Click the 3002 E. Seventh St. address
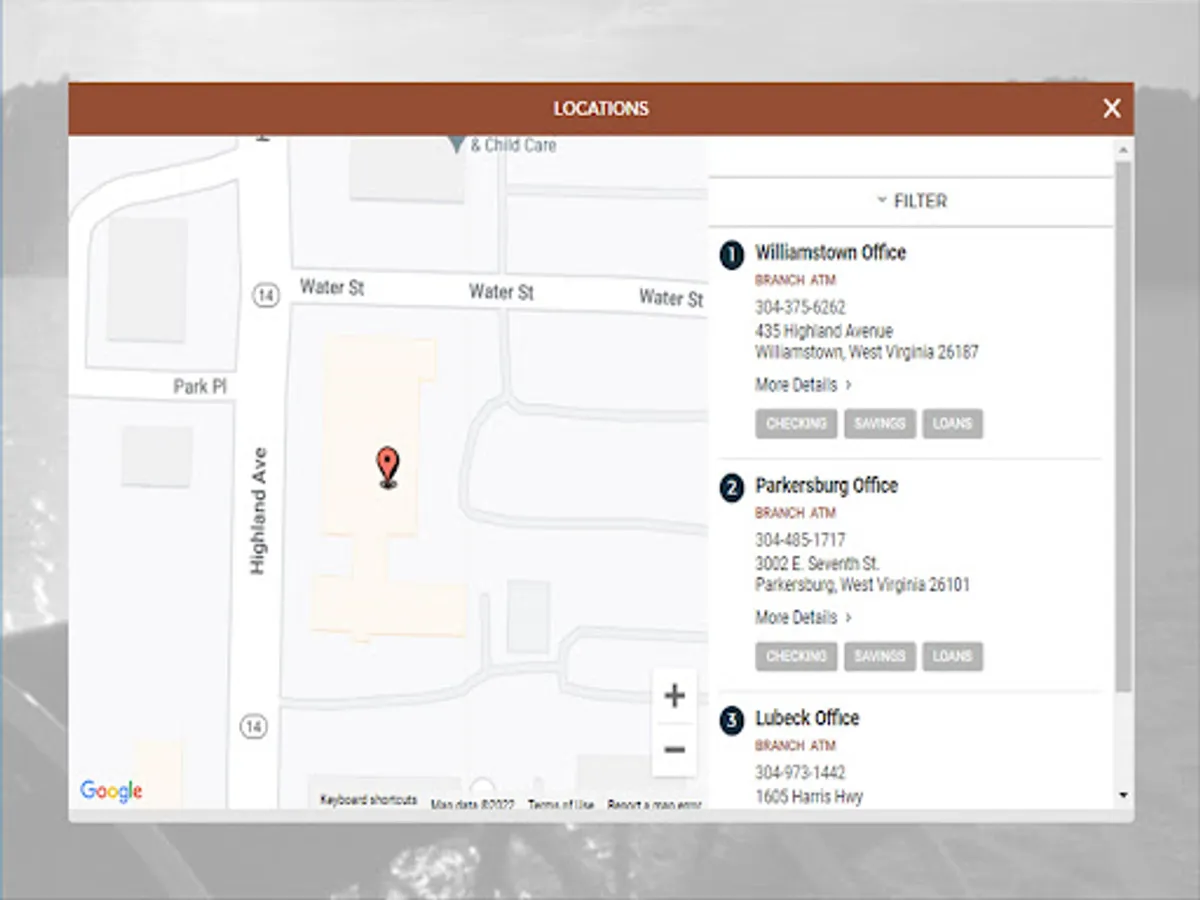 (x=817, y=564)
